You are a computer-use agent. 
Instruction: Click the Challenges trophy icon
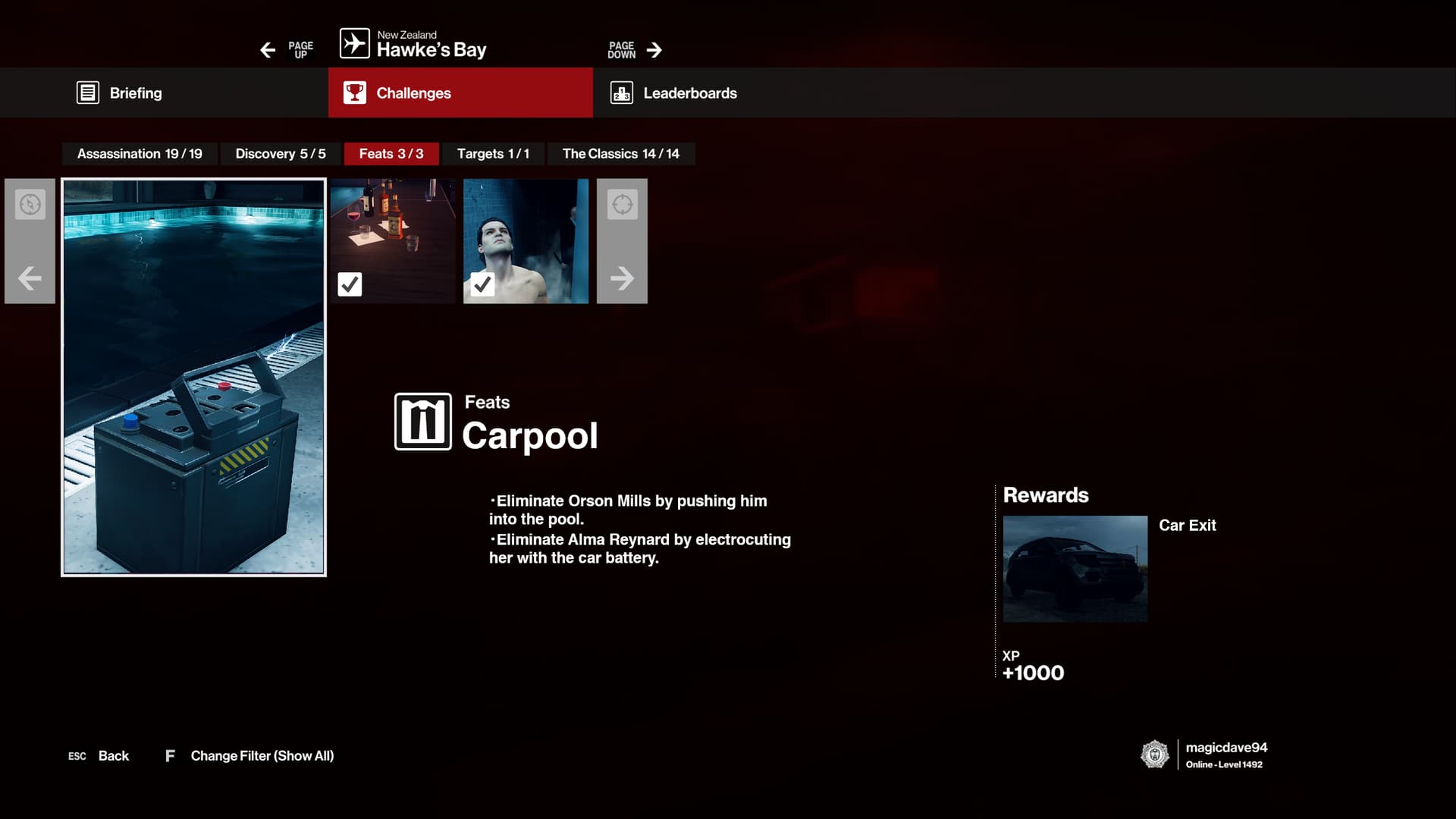[x=354, y=93]
